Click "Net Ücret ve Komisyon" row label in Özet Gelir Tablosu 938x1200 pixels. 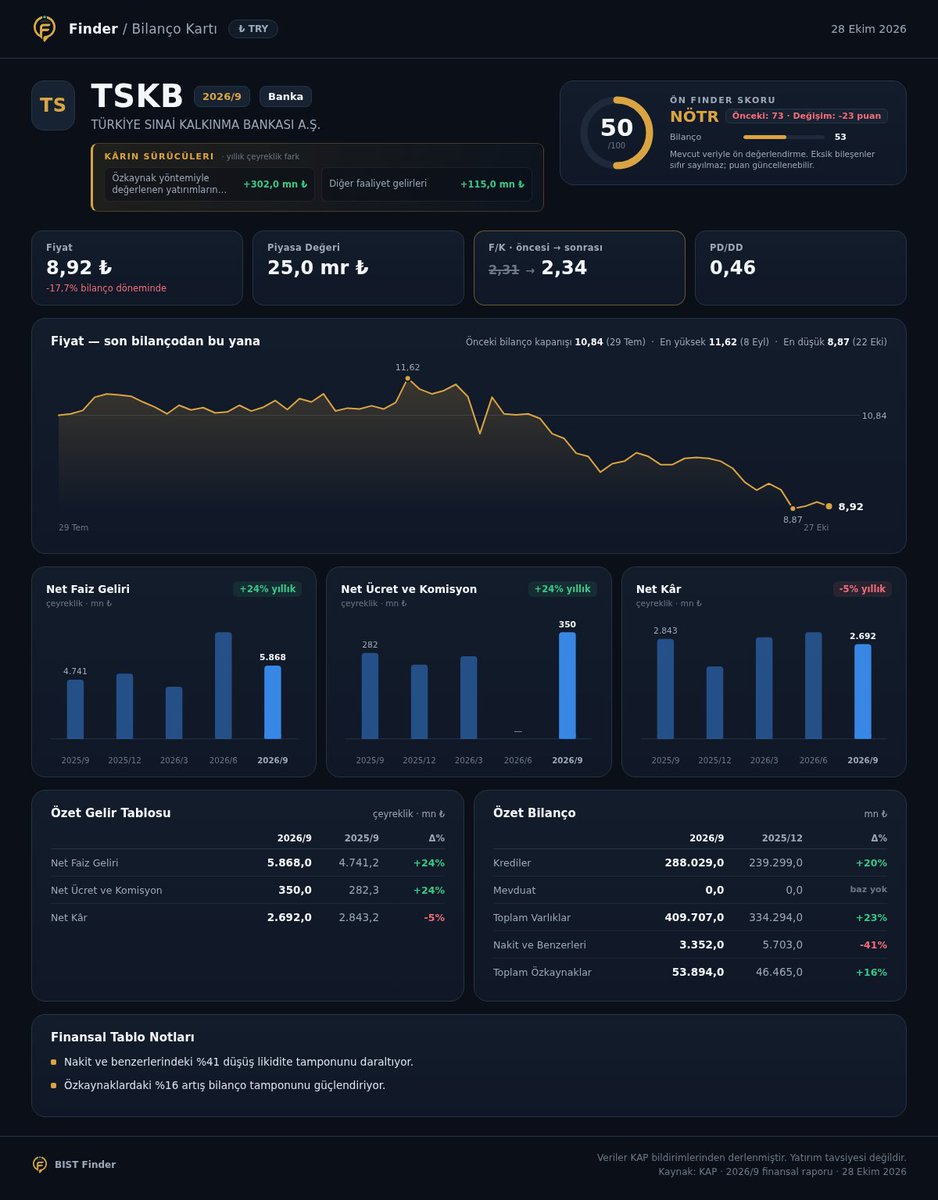[106, 890]
